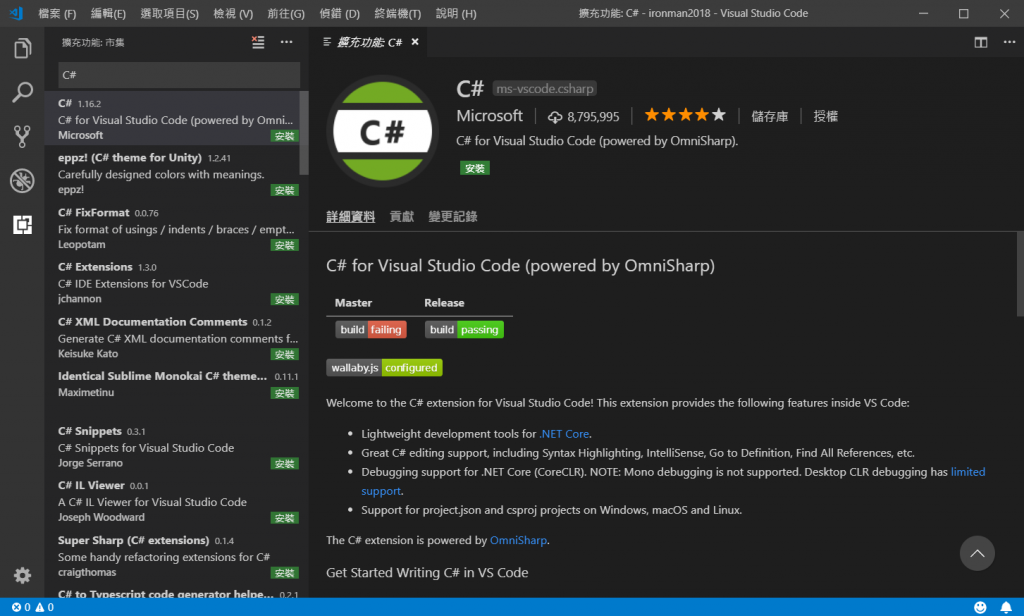Install Identical Sublime Monokai C# theme
This screenshot has height=616, width=1024.
tap(285, 393)
